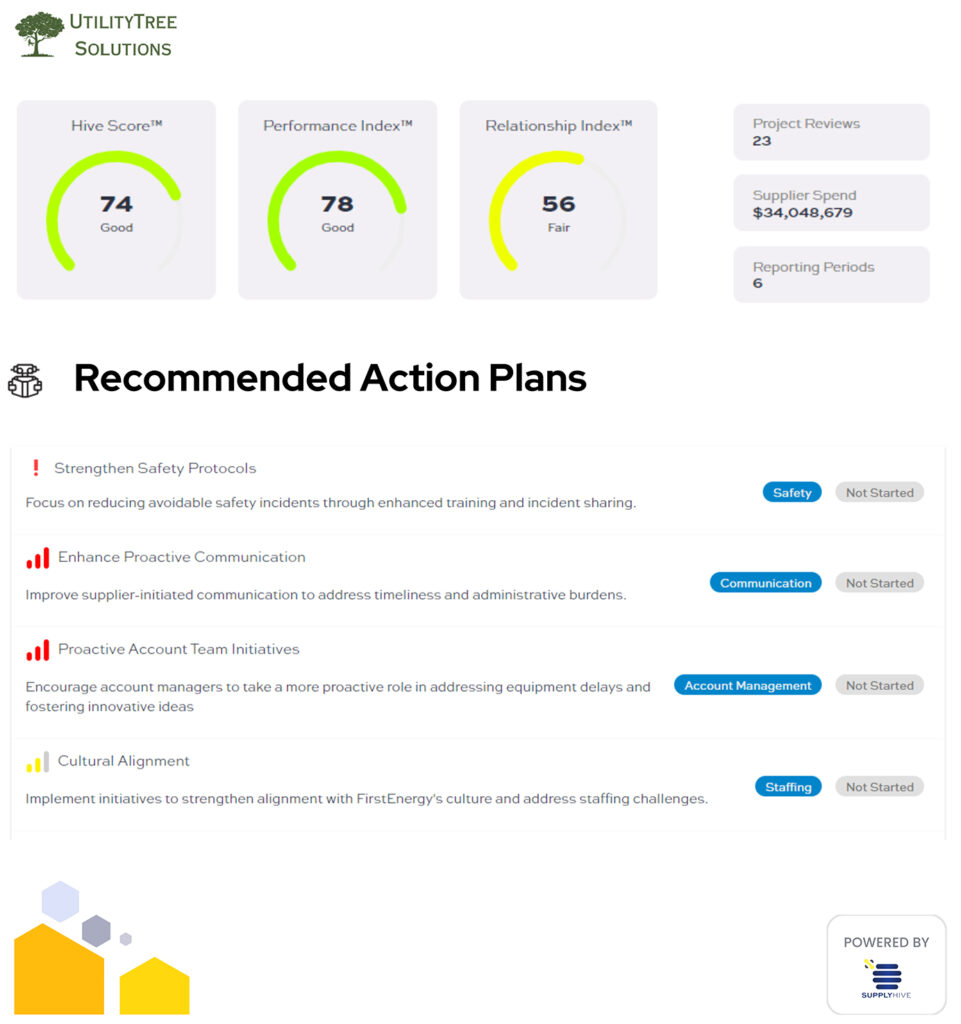Toggle the Communication category pill
This screenshot has width=961, height=1024.
tap(765, 582)
